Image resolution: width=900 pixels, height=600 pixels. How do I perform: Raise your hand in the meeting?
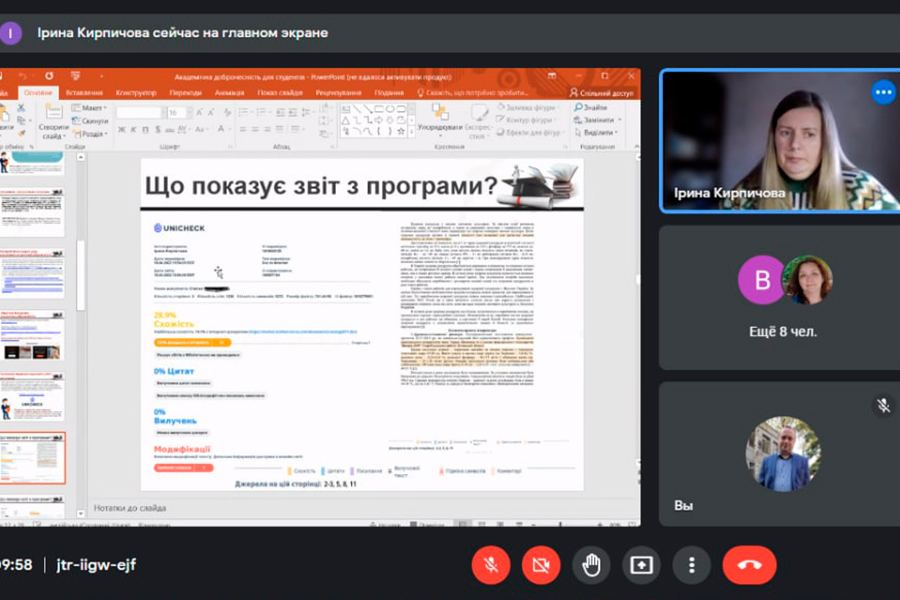(x=591, y=565)
